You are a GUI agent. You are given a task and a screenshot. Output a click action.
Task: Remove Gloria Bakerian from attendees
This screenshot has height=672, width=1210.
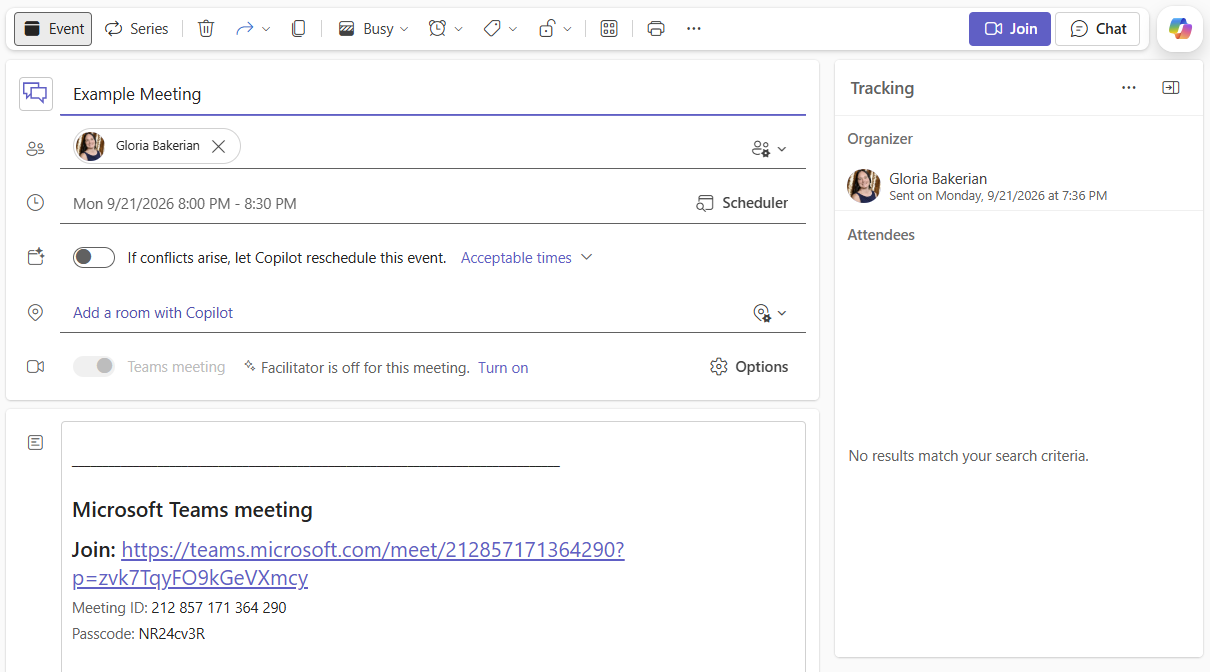(218, 146)
